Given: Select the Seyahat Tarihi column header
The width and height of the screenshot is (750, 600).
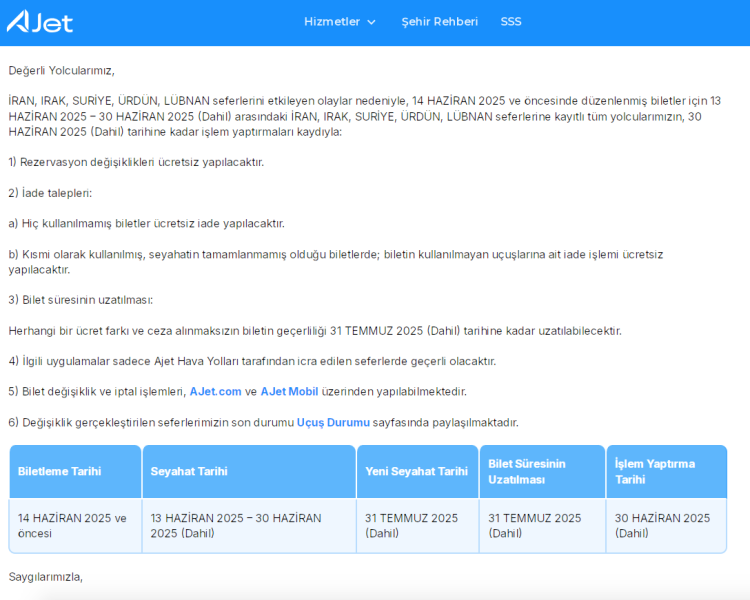Looking at the screenshot, I should (189, 471).
